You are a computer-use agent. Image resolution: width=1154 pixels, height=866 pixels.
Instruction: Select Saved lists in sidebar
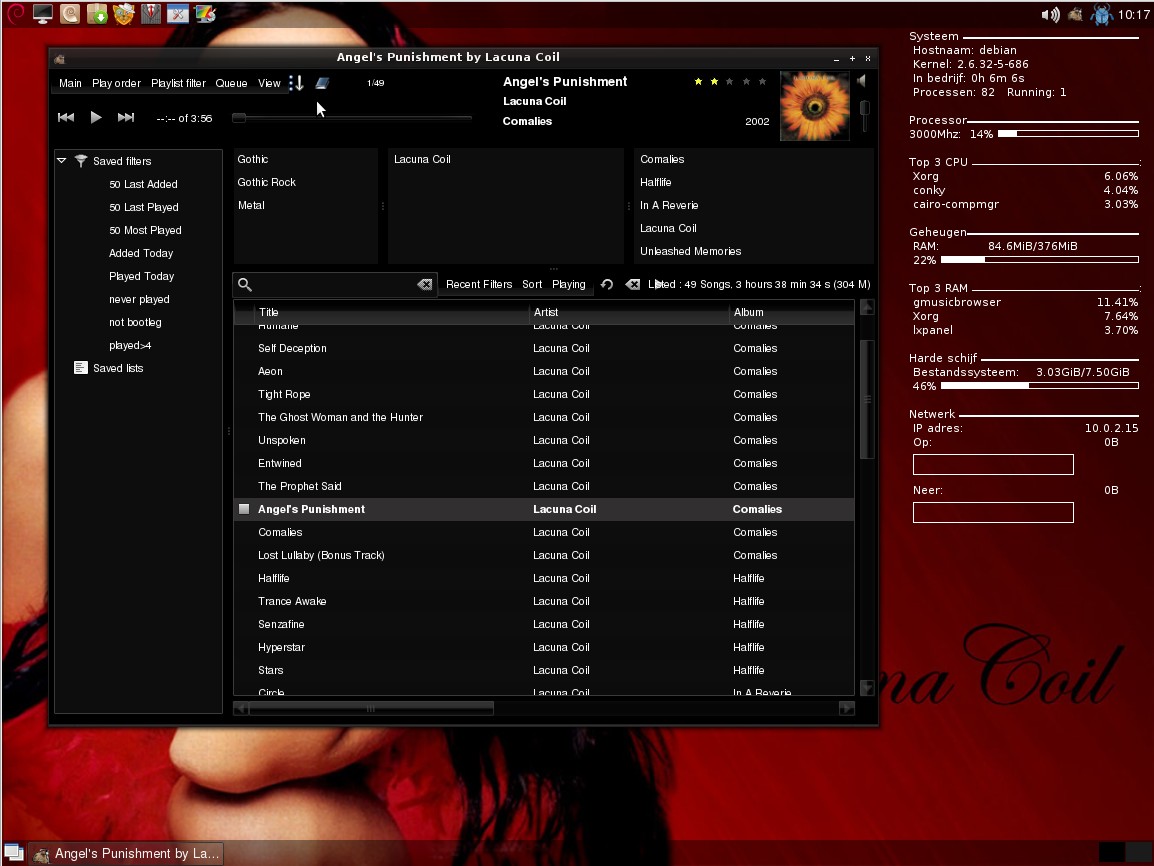click(118, 368)
